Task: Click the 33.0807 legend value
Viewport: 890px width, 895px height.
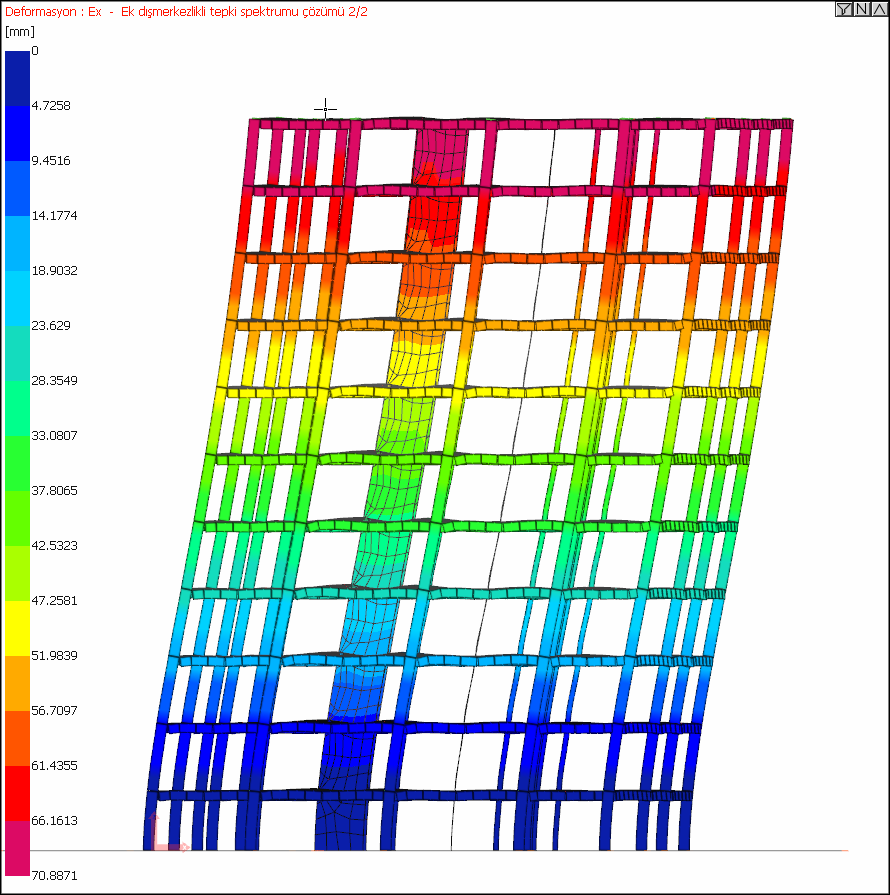Action: pyautogui.click(x=54, y=436)
